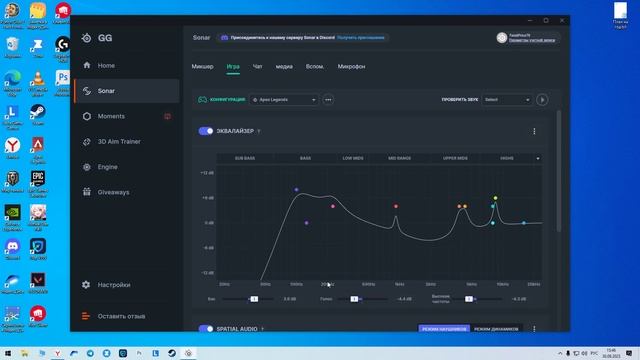Click Оставить отзыв feedback button

click(113, 316)
